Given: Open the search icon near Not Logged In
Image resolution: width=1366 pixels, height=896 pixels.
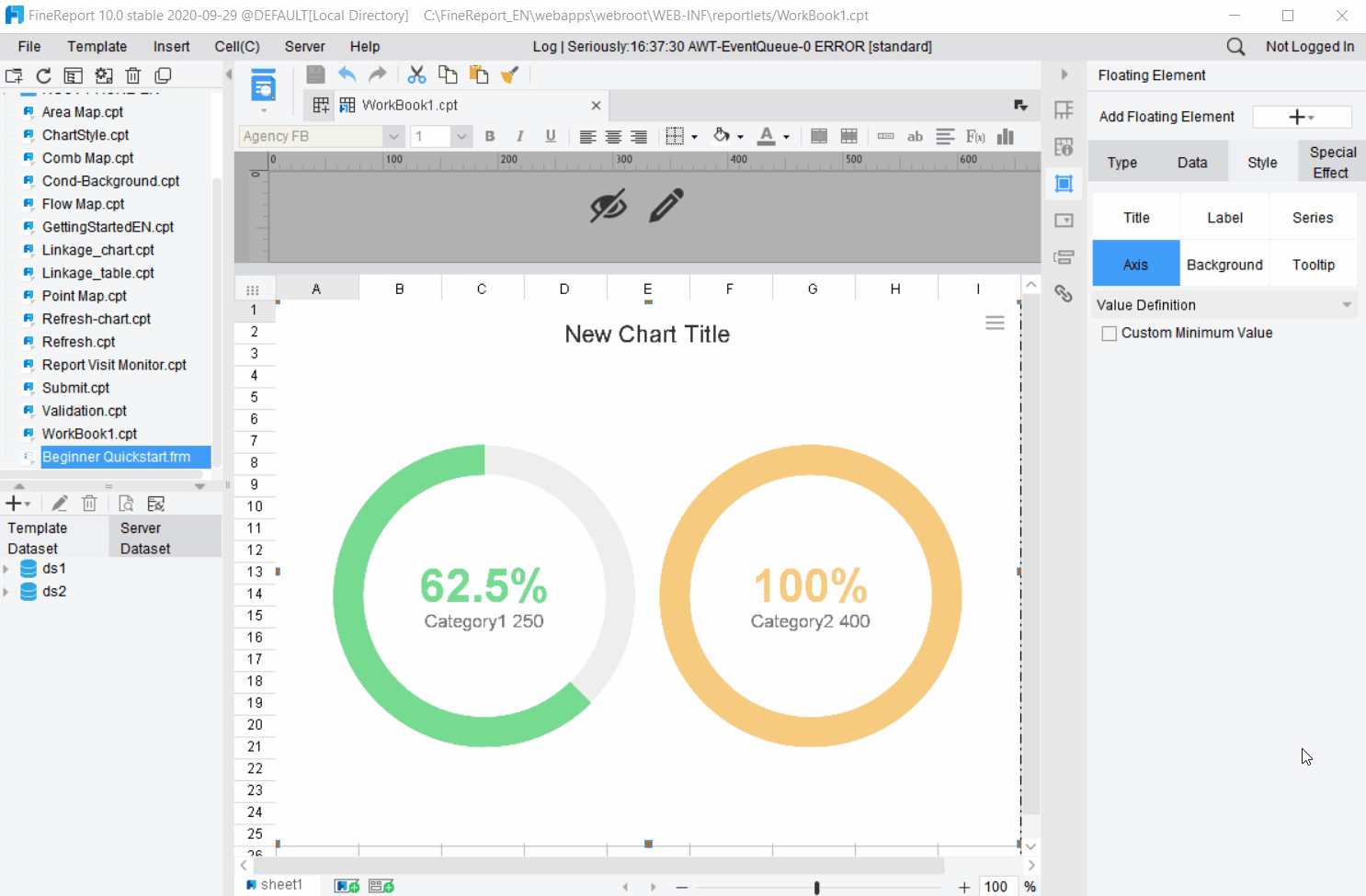Looking at the screenshot, I should tap(1235, 45).
